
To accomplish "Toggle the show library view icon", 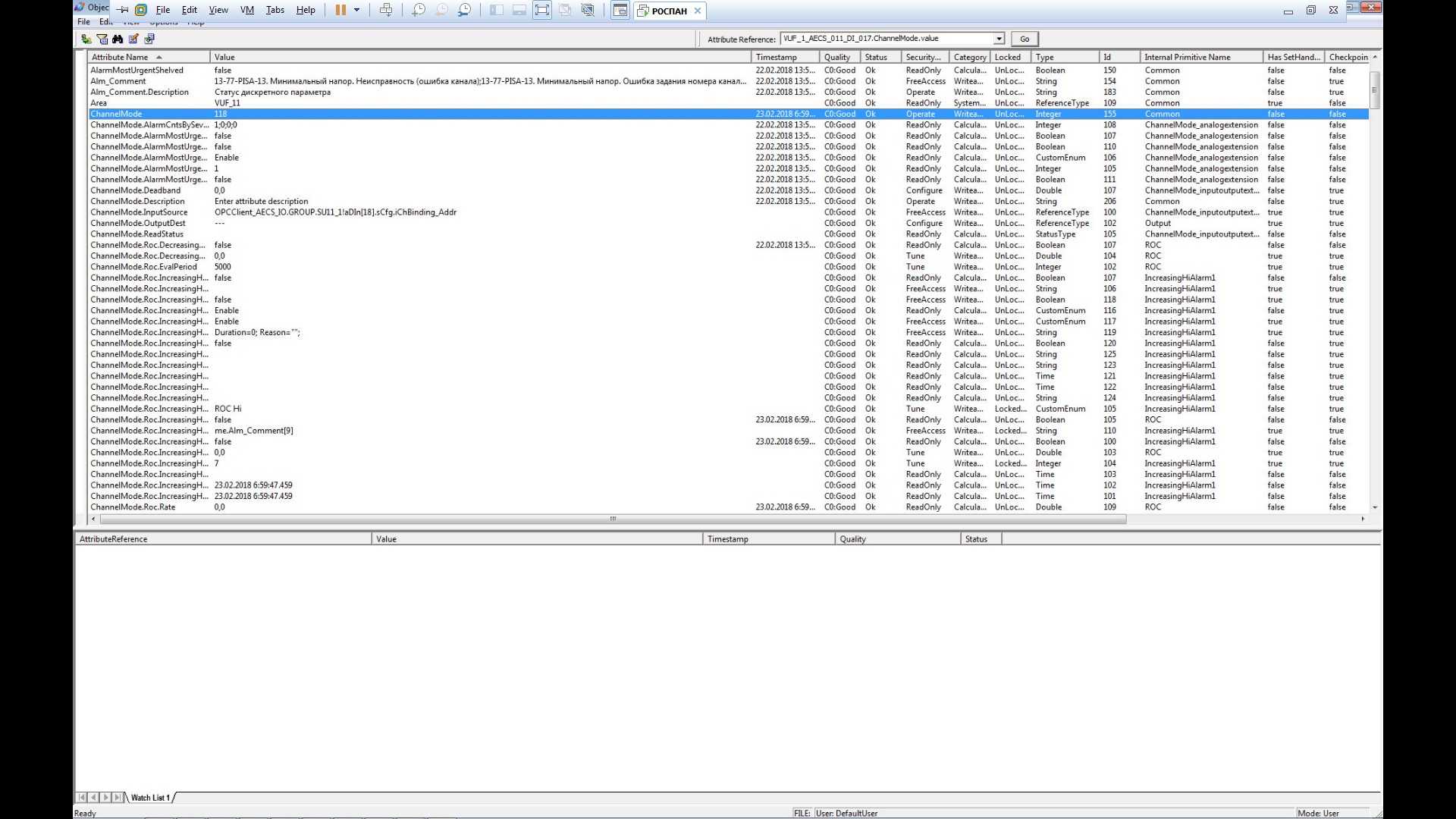I will pyautogui.click(x=496, y=10).
